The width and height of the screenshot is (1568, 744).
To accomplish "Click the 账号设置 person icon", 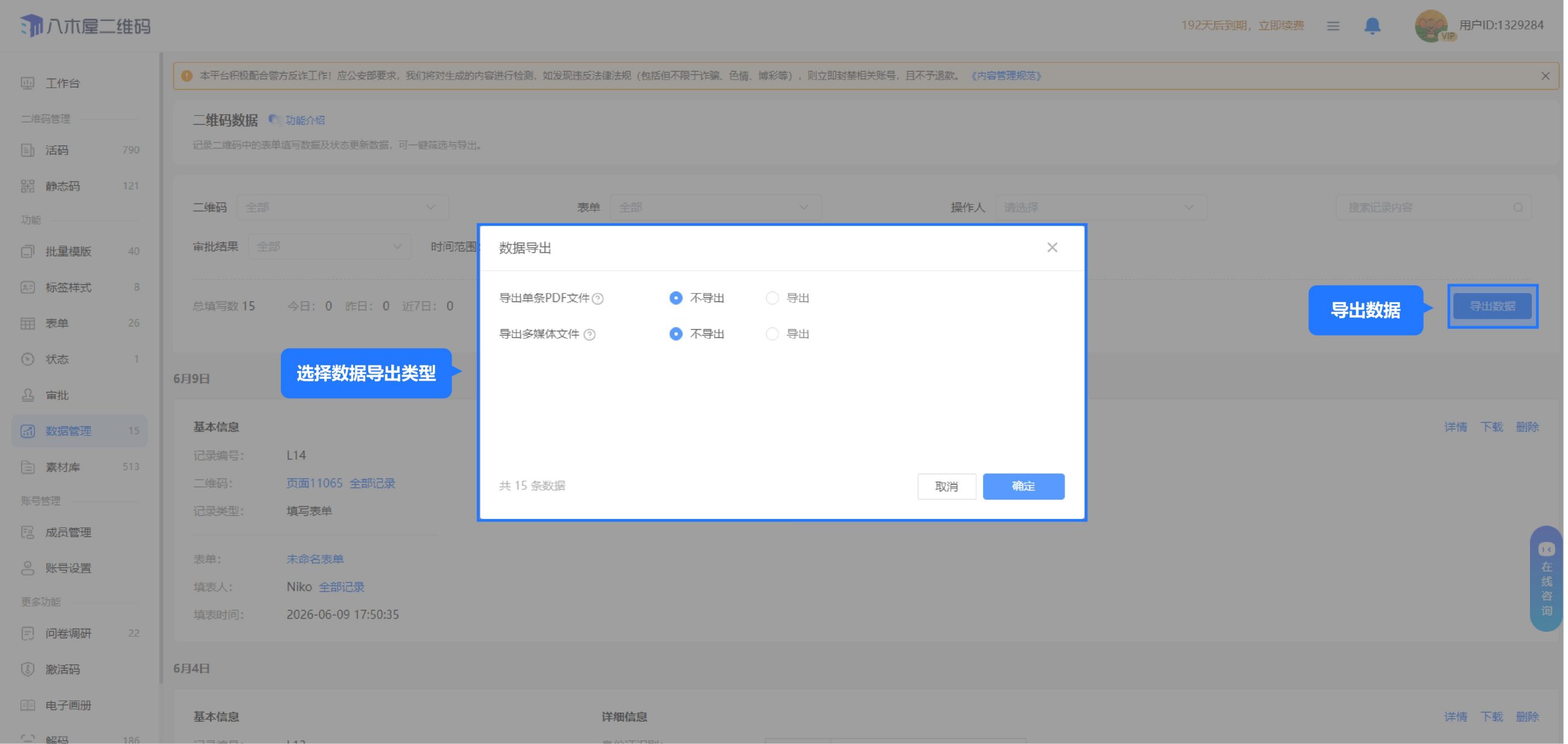I will 27,569.
